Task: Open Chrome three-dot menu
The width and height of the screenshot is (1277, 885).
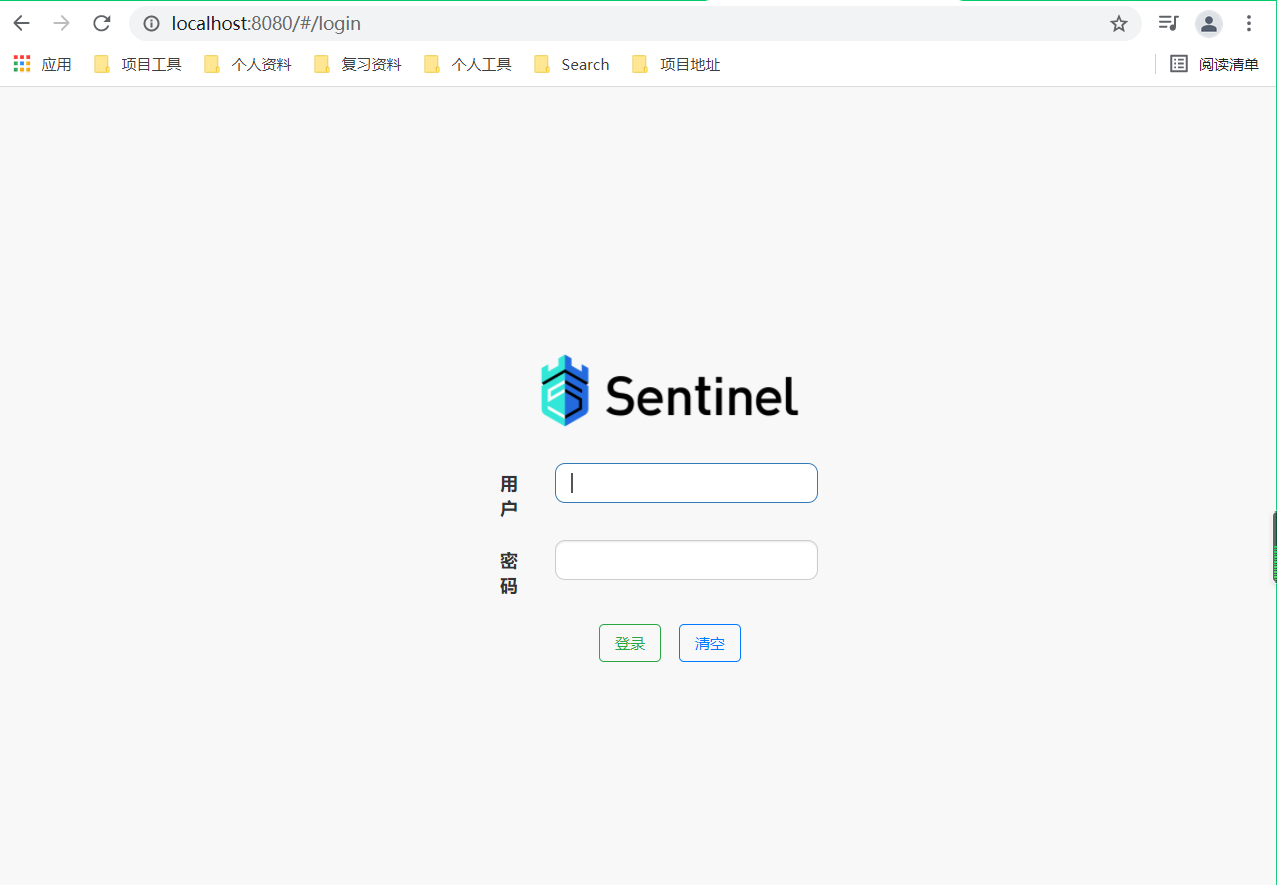Action: coord(1249,23)
